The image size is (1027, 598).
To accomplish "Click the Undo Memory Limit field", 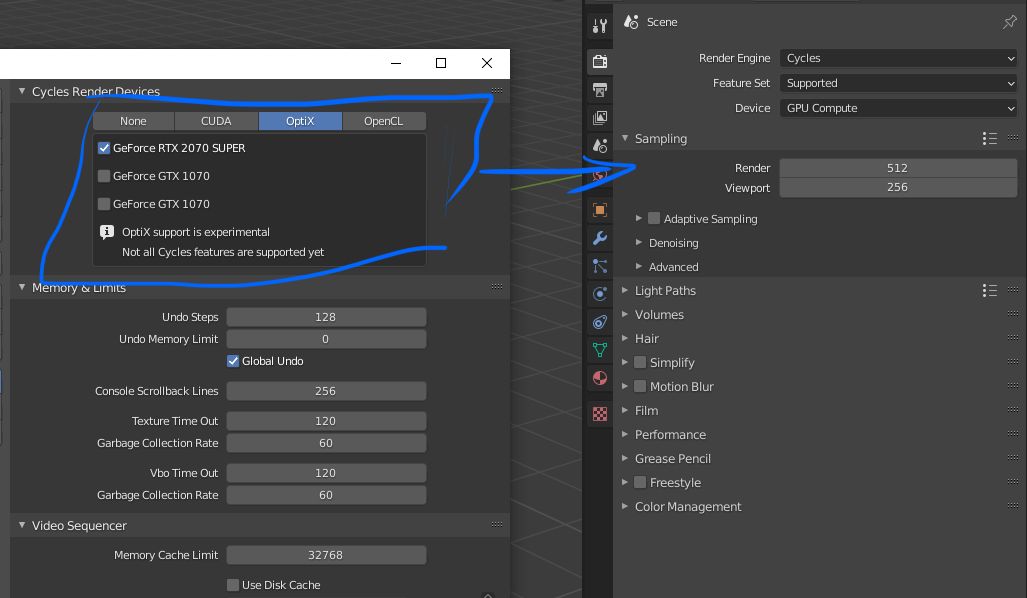I will (326, 339).
